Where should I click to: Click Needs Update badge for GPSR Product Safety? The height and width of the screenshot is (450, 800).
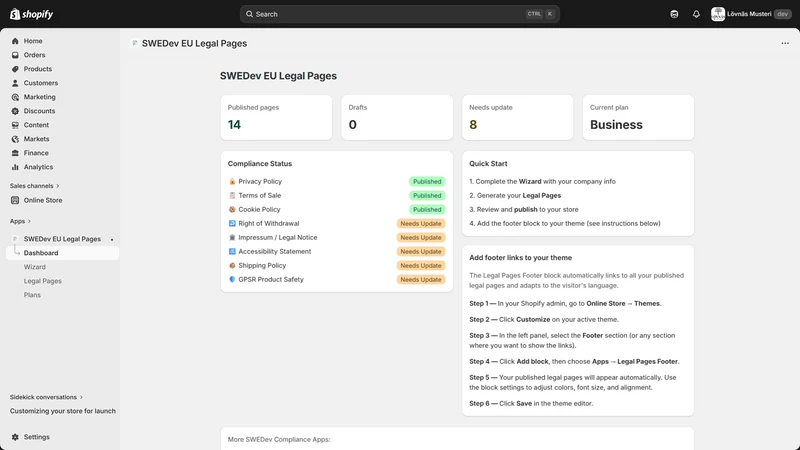click(421, 280)
